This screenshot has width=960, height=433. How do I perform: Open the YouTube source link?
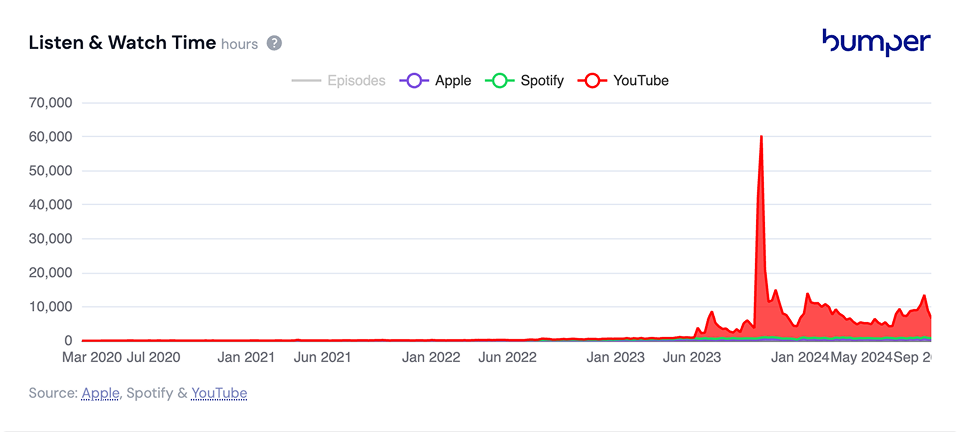tap(219, 393)
